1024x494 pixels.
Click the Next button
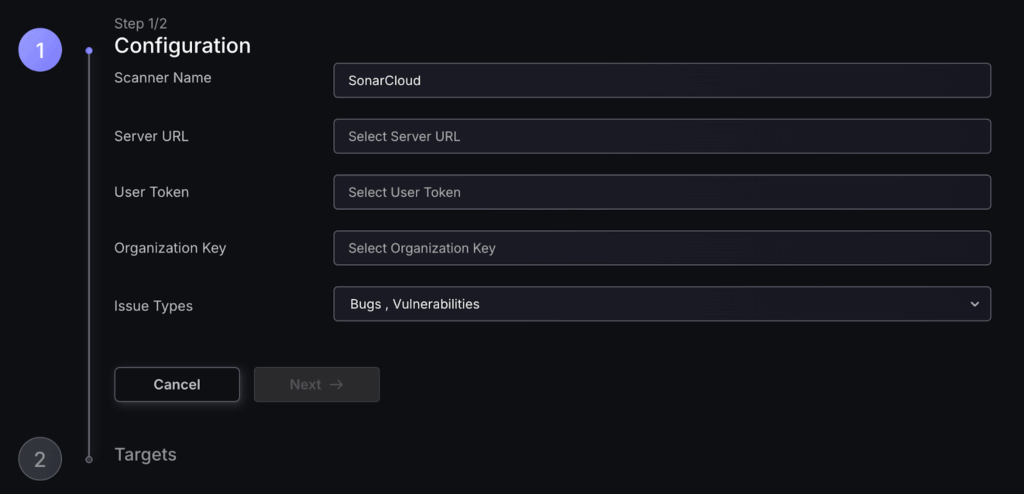[x=316, y=384]
